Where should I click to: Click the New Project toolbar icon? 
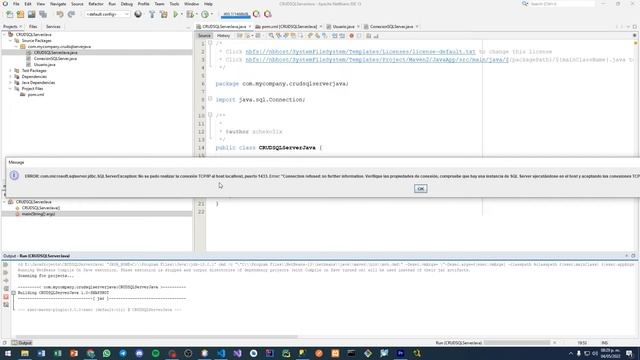[20, 14]
